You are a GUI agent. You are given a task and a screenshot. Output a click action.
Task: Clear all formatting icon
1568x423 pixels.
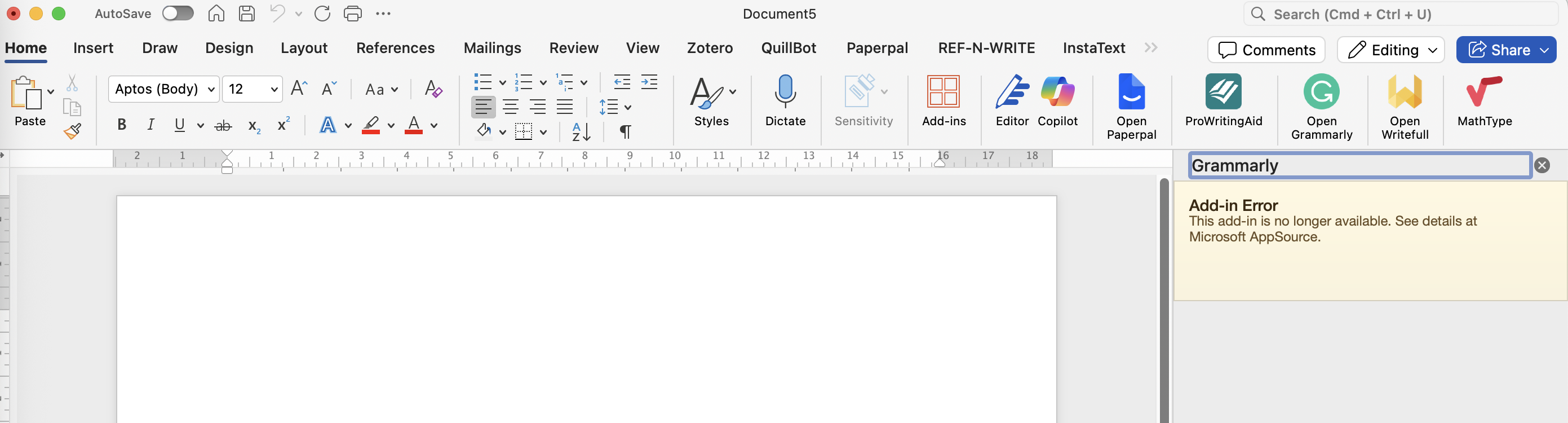tap(433, 89)
